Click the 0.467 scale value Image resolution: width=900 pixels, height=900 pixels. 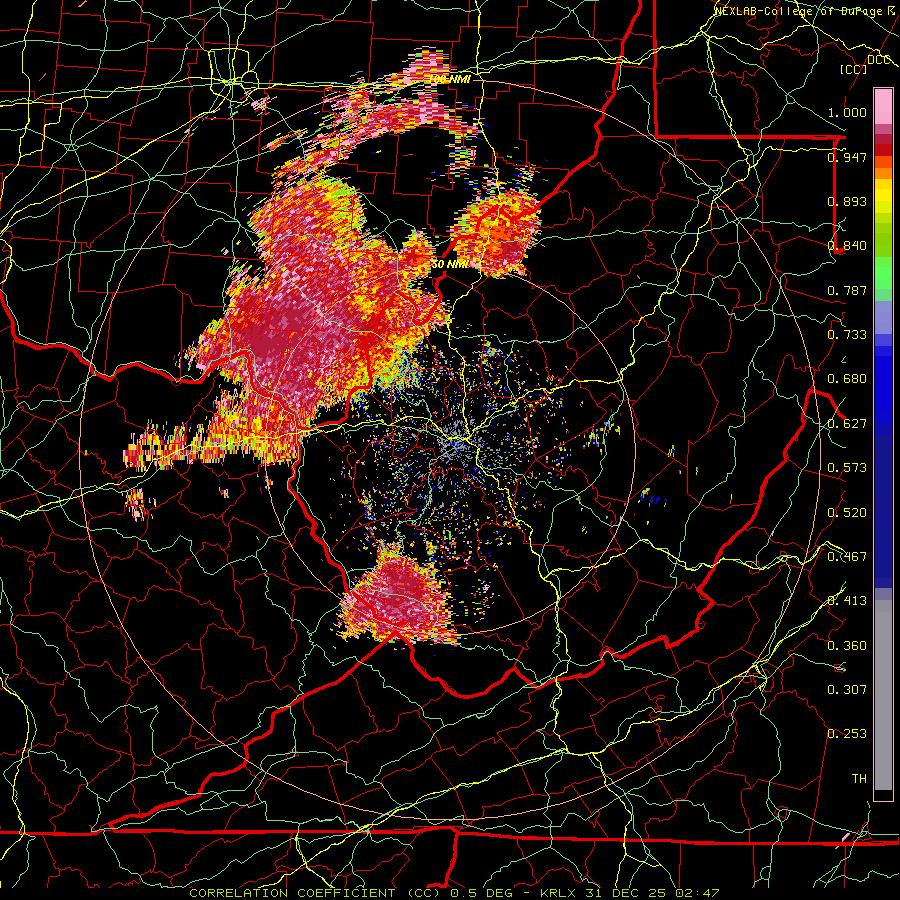[x=847, y=557]
